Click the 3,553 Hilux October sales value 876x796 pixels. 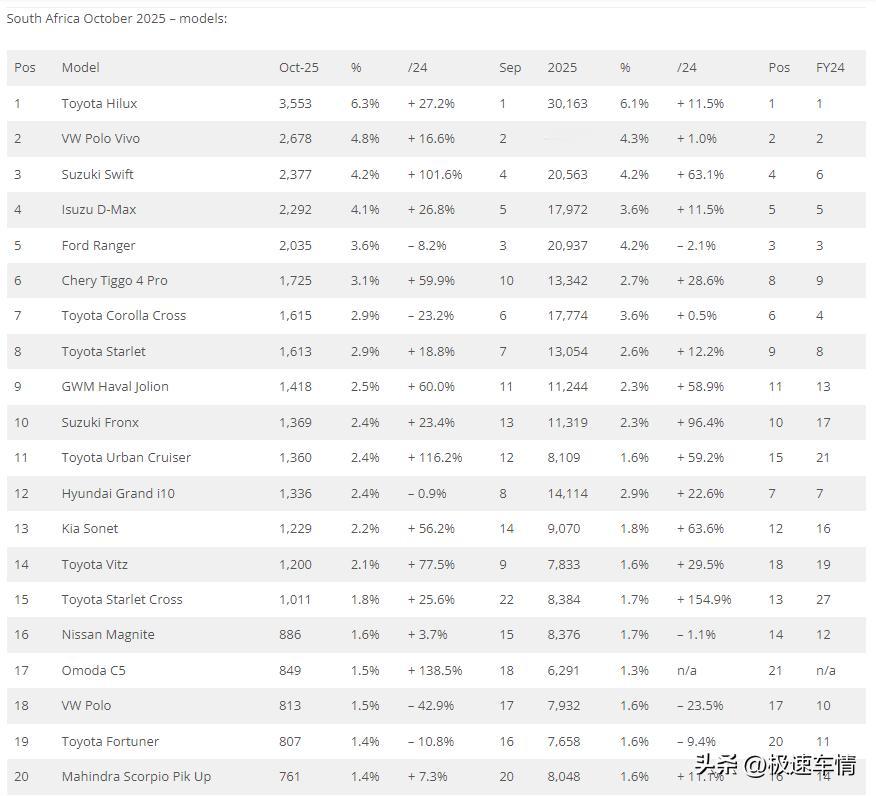[295, 104]
